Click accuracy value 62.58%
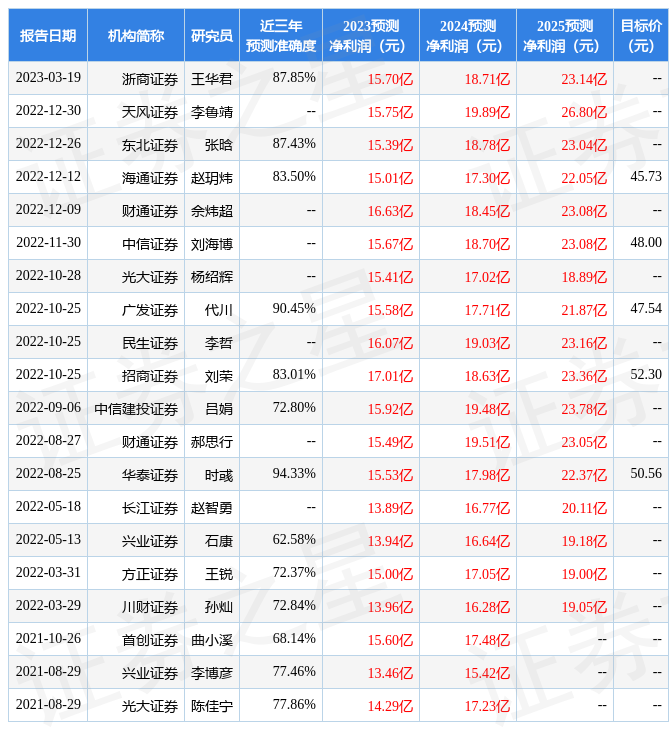 (294, 540)
